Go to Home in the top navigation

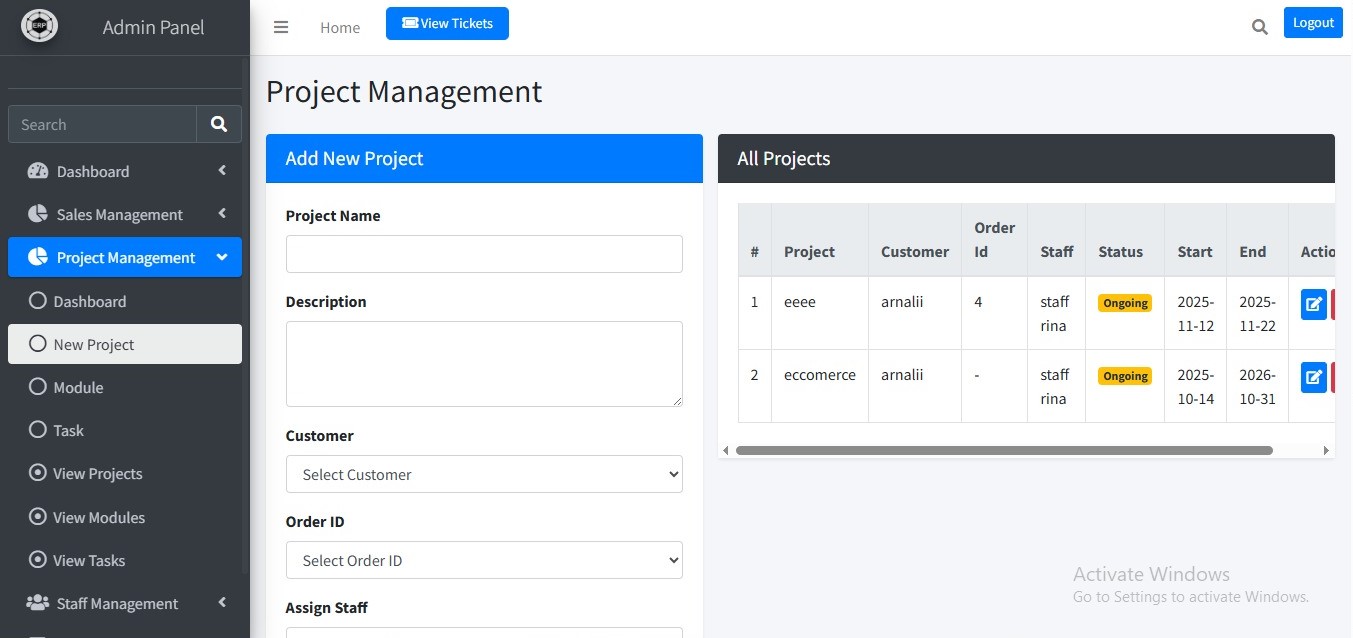tap(340, 27)
